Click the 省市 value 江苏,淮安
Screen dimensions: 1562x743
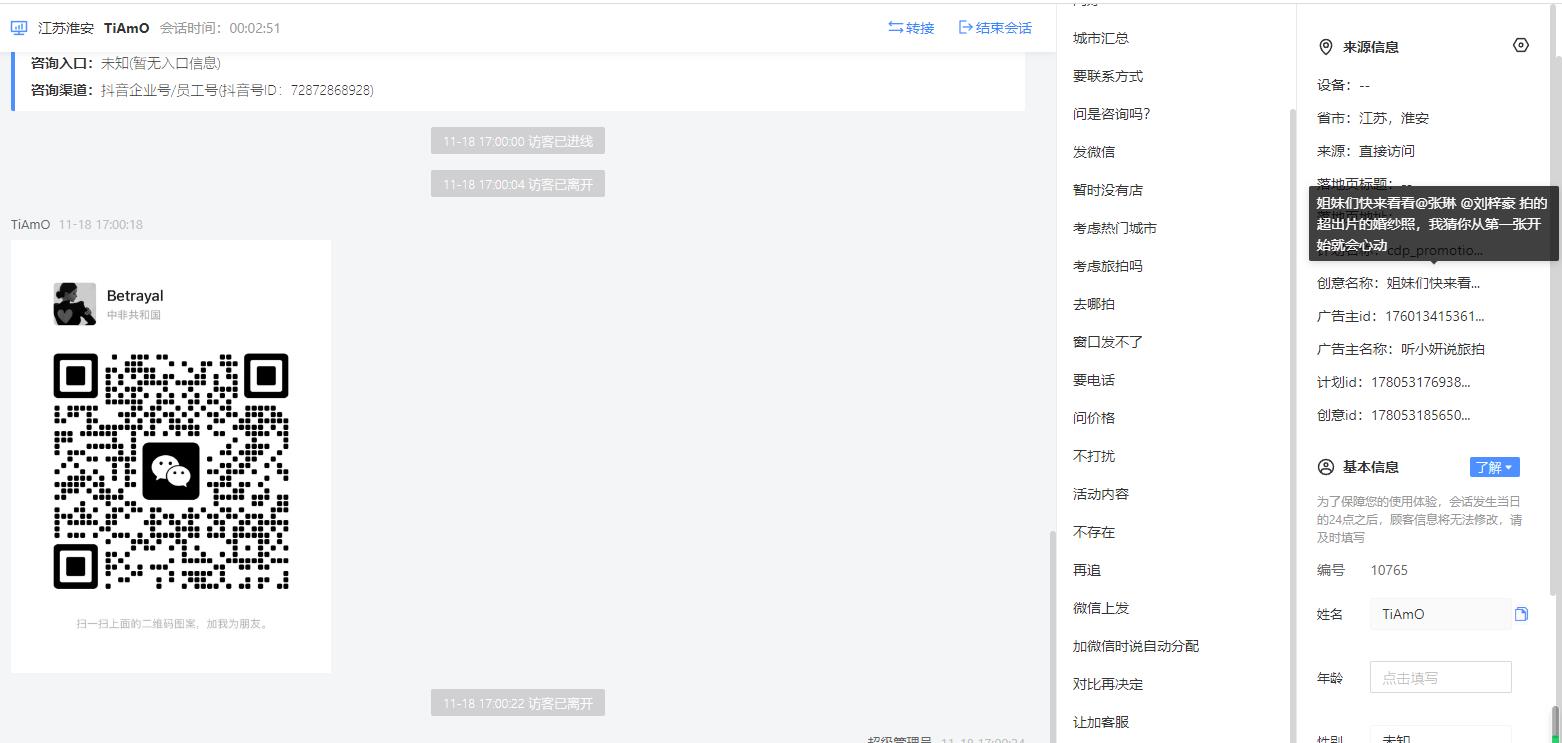(x=1394, y=118)
